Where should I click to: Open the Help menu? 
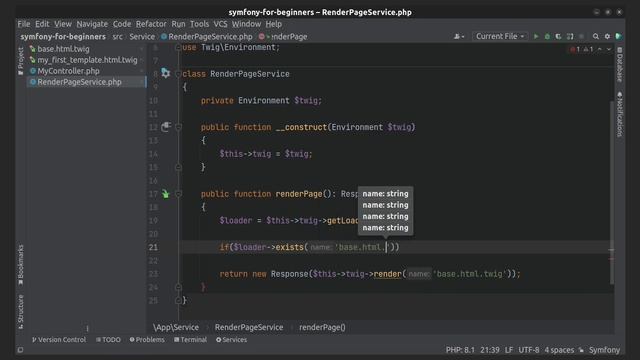pos(273,24)
